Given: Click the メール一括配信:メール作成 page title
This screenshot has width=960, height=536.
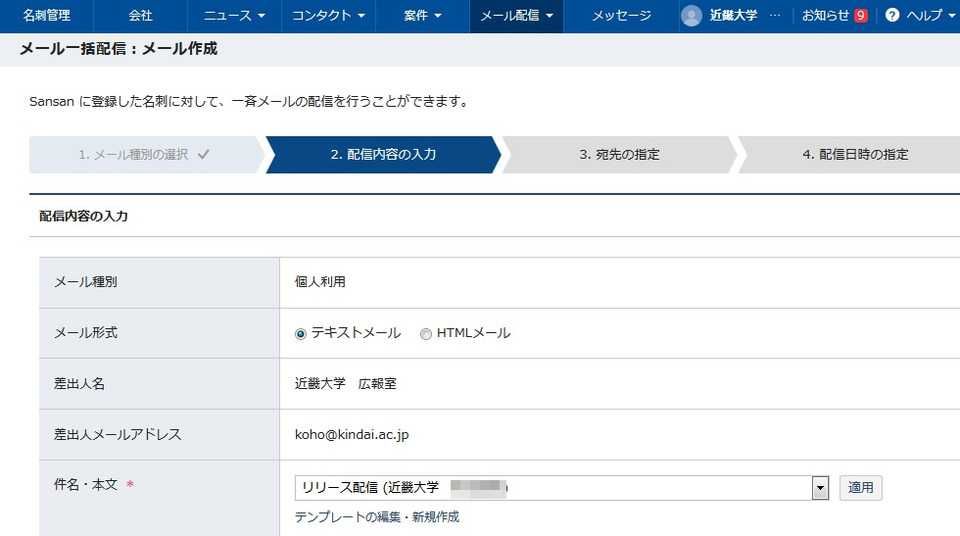Looking at the screenshot, I should click(x=118, y=49).
